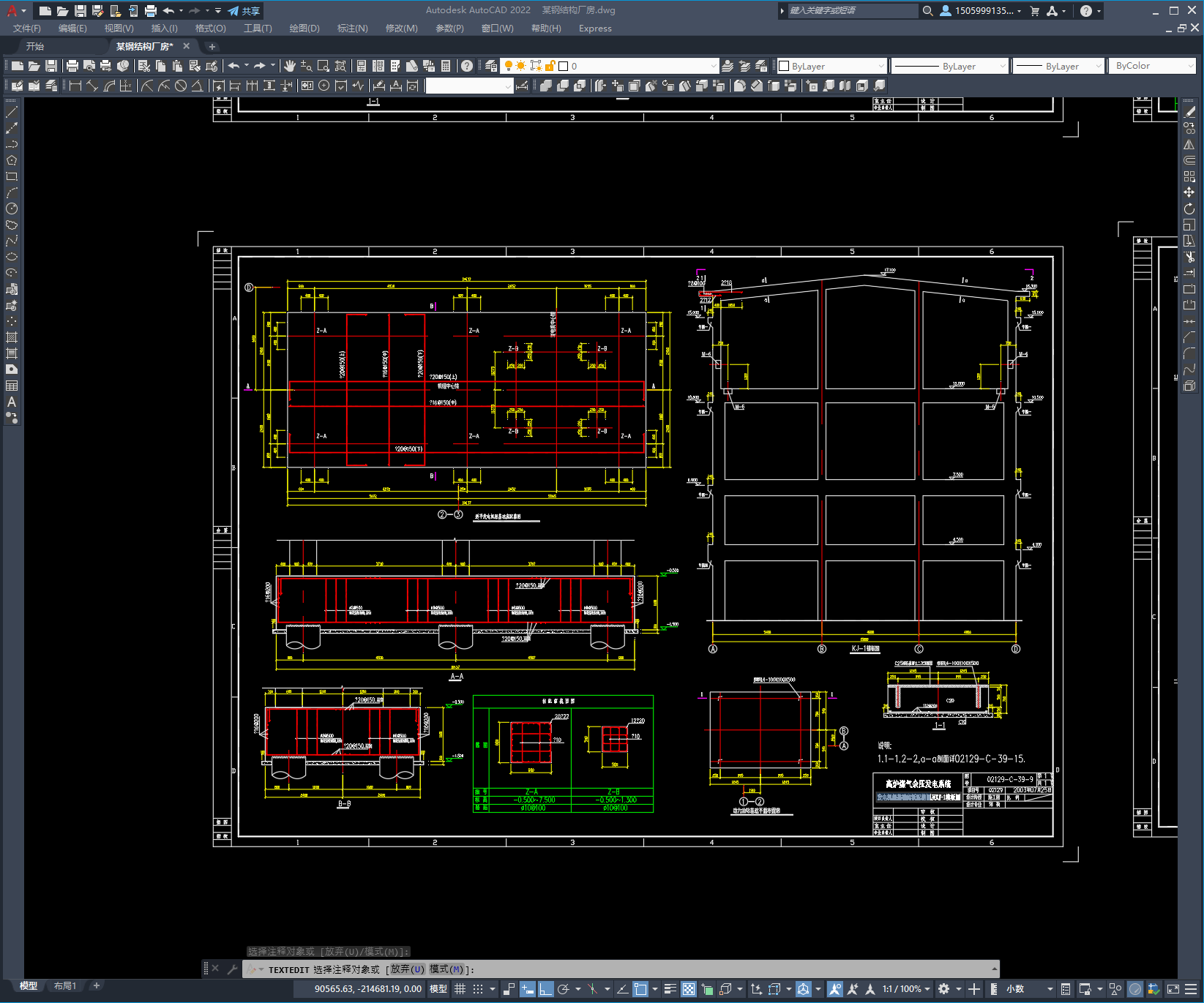Open the annotation scale 1:1 / 100% dropdown
This screenshot has width=1204, height=1003.
[x=906, y=989]
